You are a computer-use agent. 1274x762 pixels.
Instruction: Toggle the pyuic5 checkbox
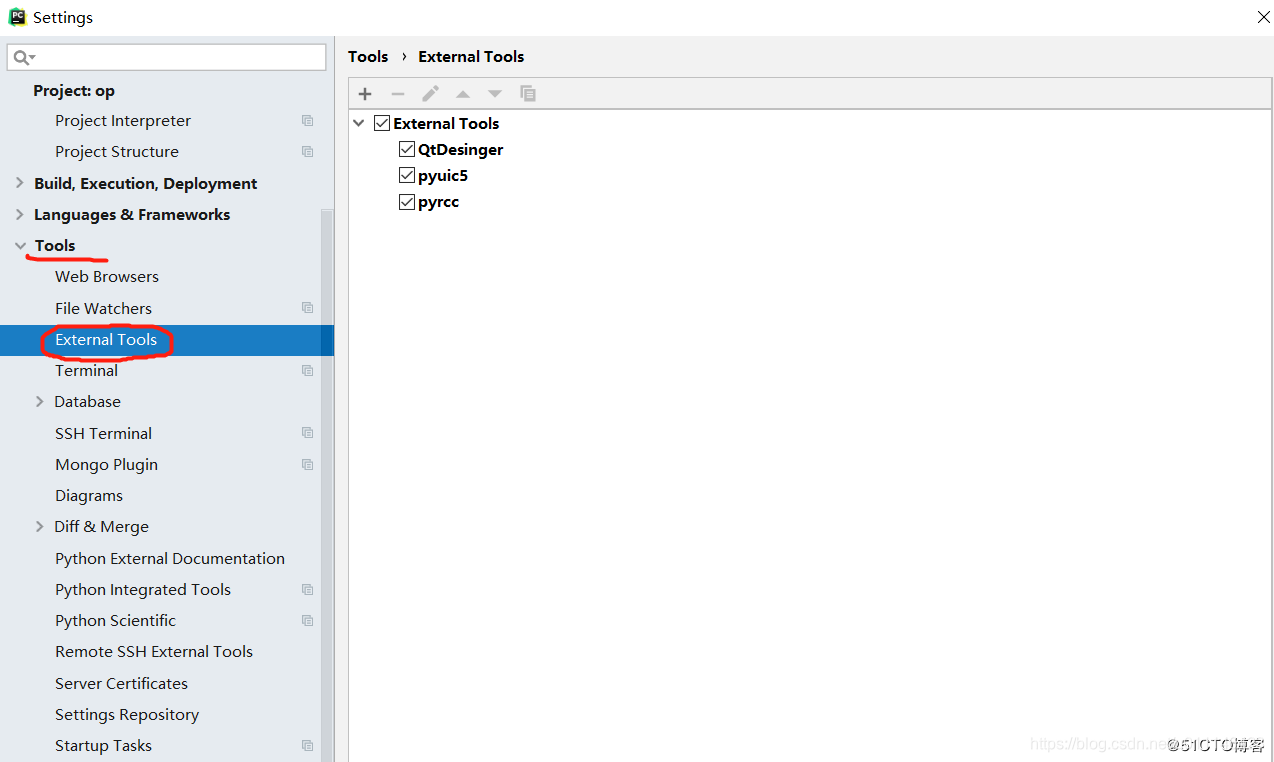[x=406, y=174]
